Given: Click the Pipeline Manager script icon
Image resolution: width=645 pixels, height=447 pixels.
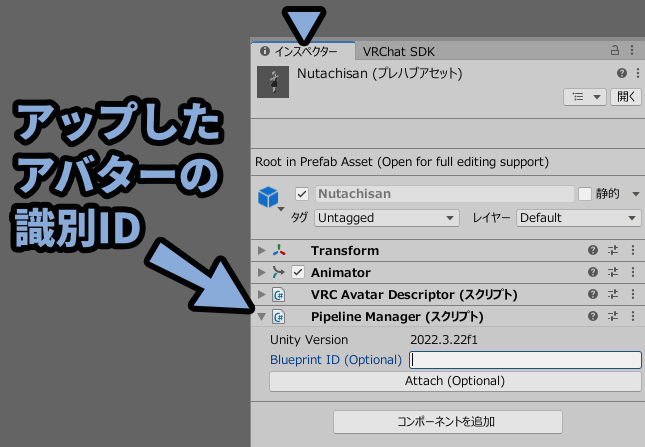Looking at the screenshot, I should pyautogui.click(x=278, y=317).
